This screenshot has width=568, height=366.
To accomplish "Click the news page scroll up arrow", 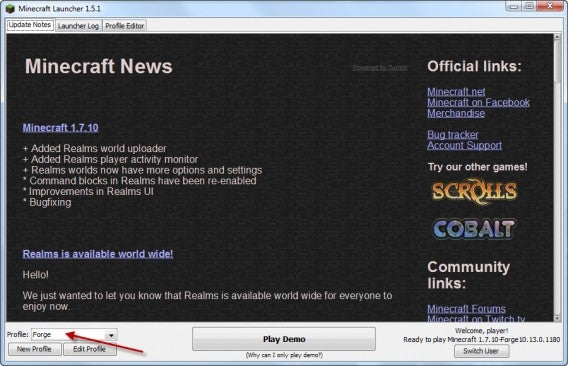I will 557,37.
